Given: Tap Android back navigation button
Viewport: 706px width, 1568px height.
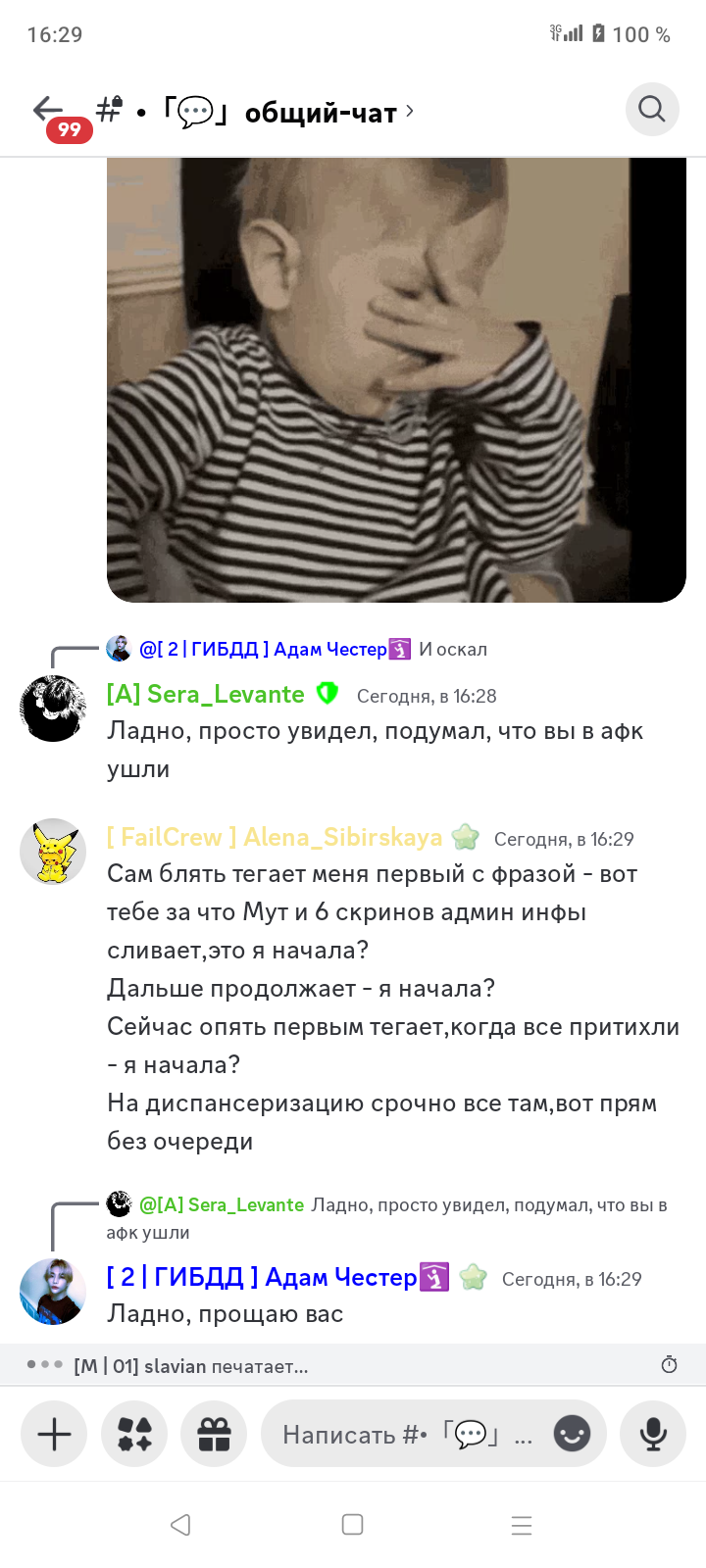Looking at the screenshot, I should tap(180, 1525).
